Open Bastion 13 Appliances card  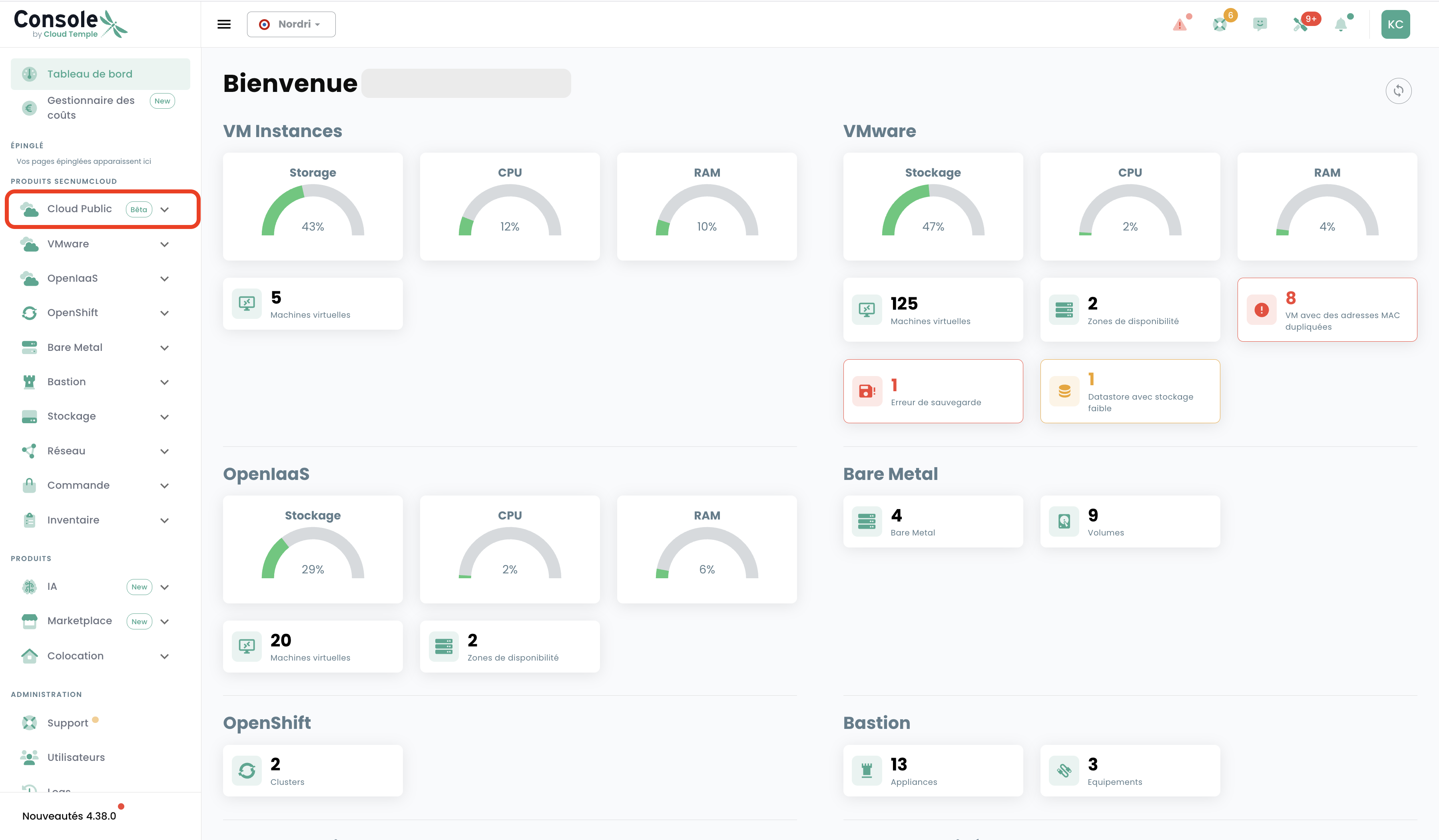933,770
